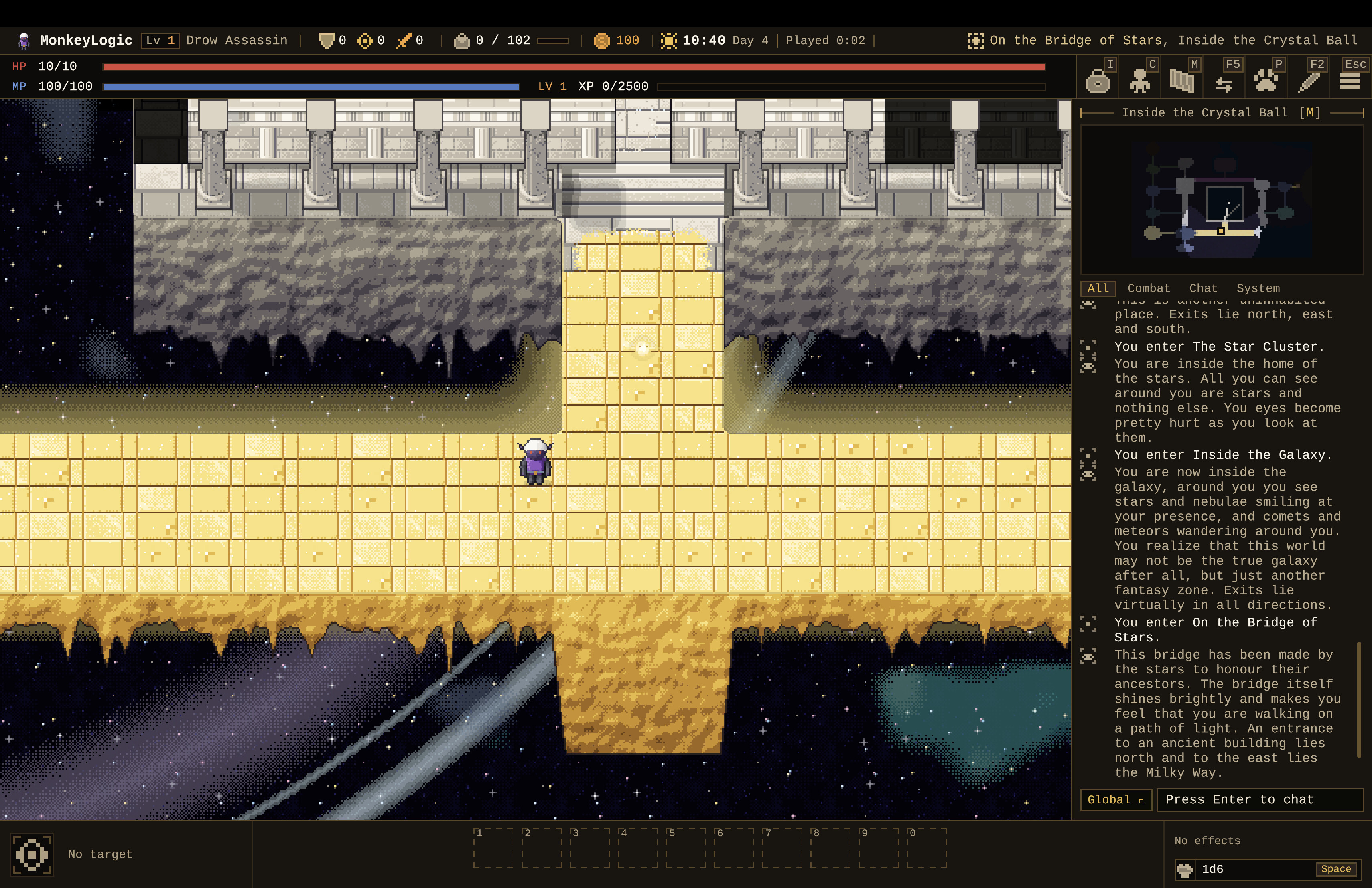Click the blue MP bar
This screenshot has width=1372, height=888.
click(x=311, y=87)
